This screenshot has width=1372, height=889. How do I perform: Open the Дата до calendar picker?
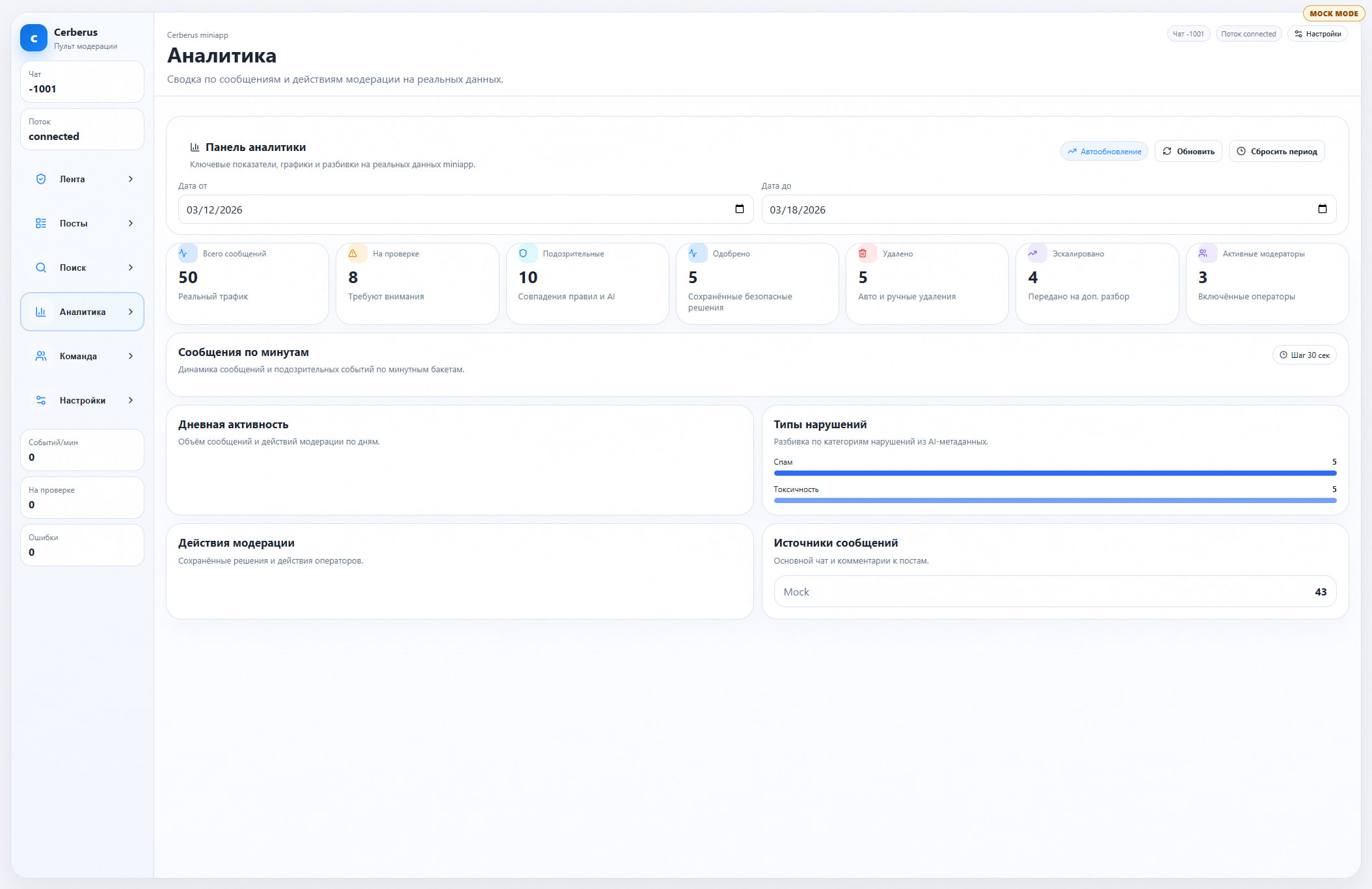click(x=1322, y=209)
